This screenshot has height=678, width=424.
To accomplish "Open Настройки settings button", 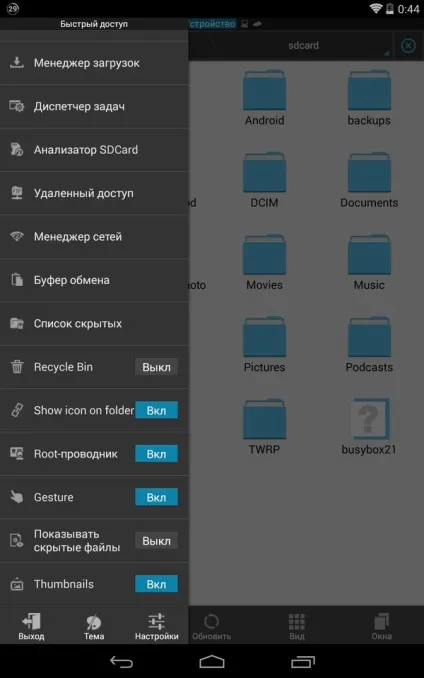I will point(156,626).
